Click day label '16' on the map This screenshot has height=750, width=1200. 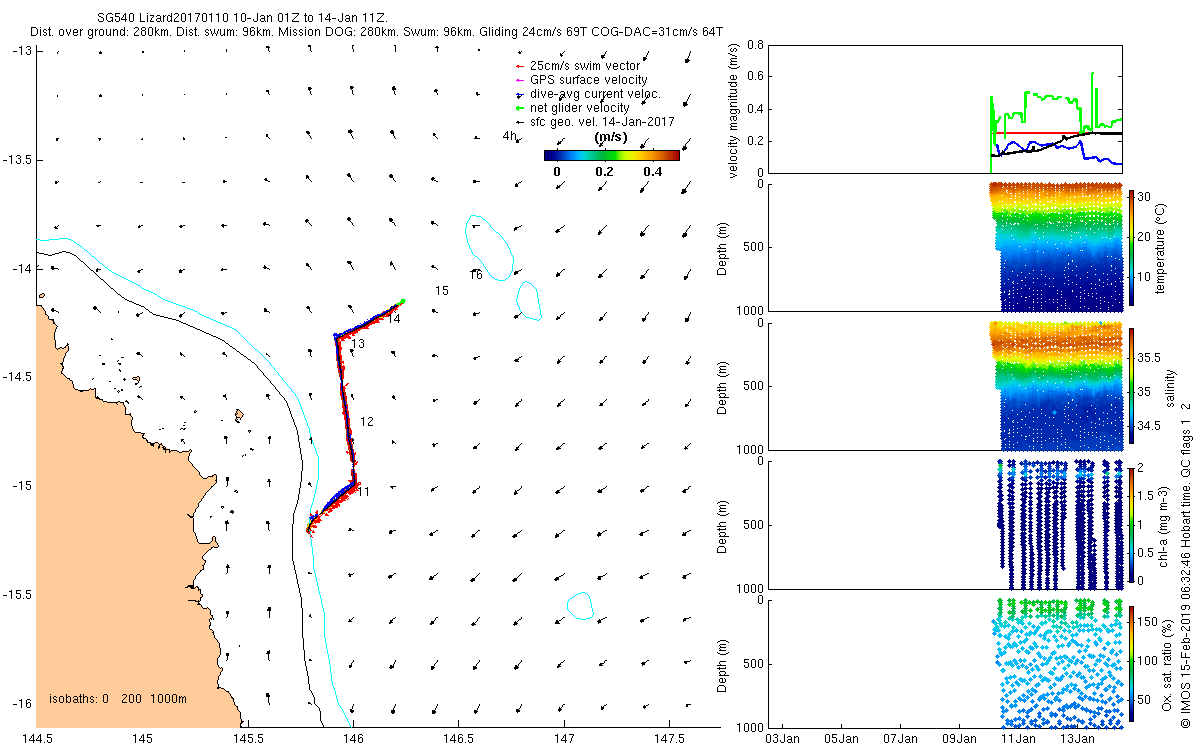[x=476, y=275]
